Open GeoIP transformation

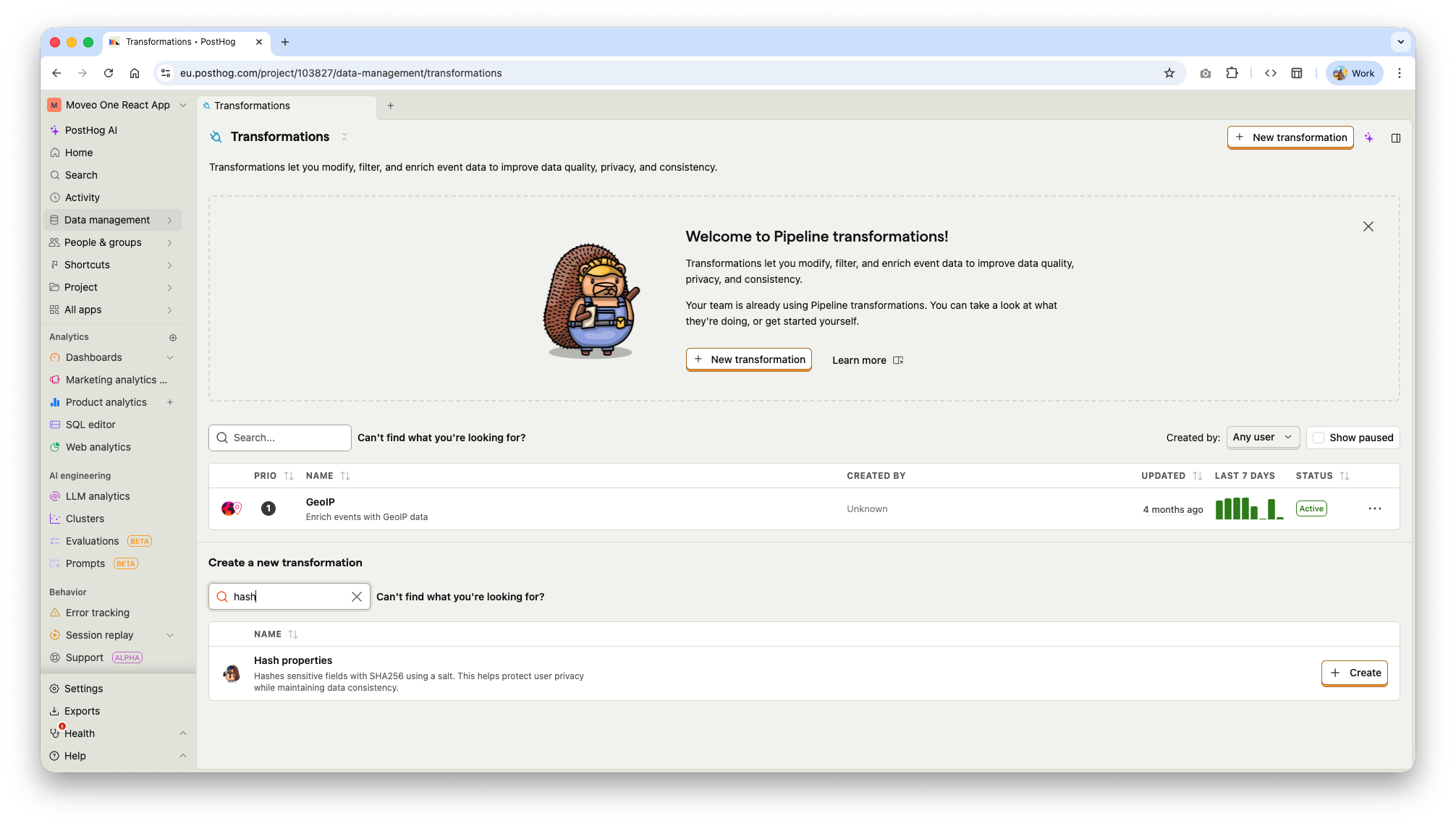[x=320, y=502]
